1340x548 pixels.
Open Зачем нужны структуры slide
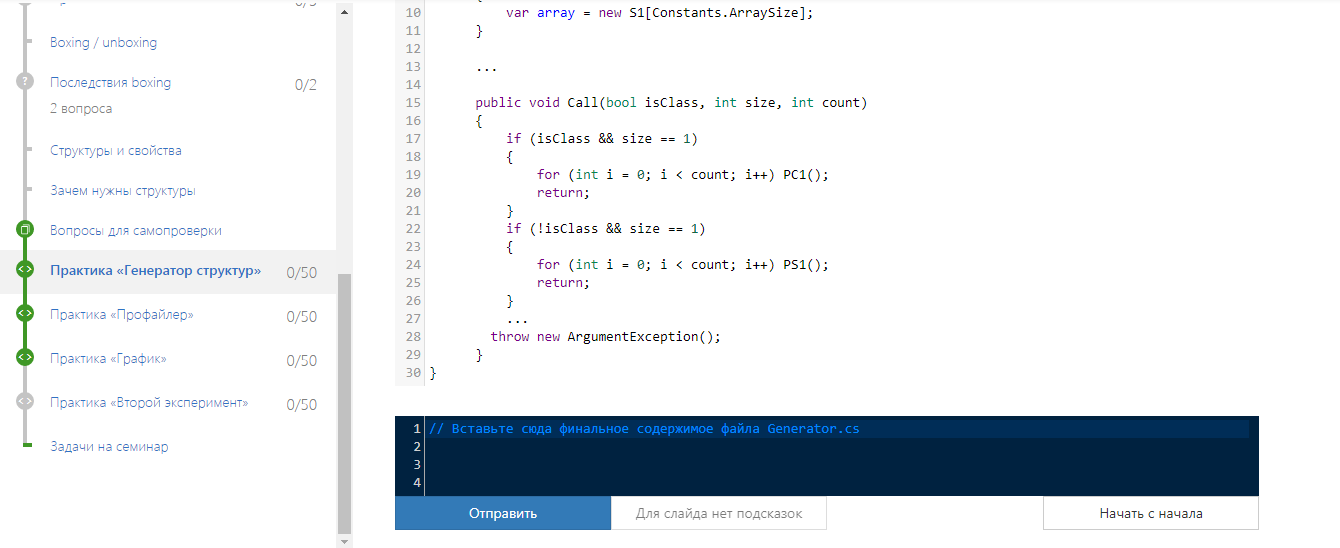122,191
